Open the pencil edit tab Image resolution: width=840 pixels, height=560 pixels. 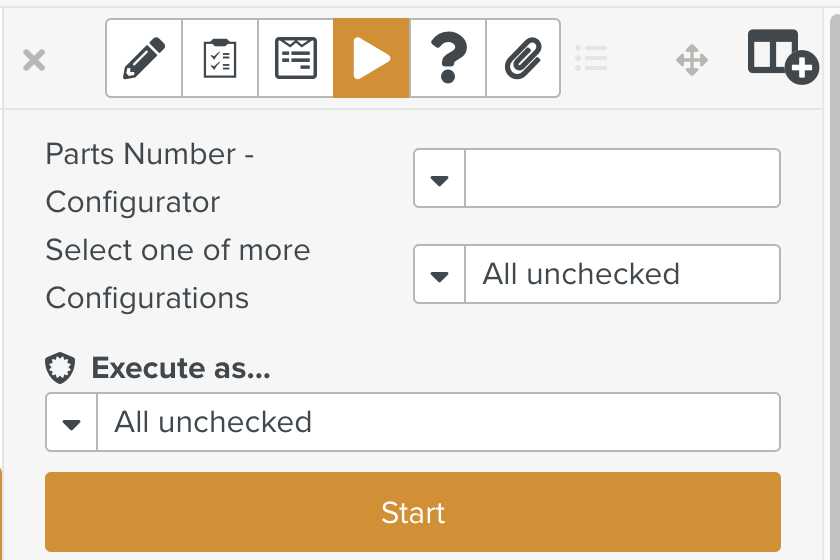(x=144, y=58)
